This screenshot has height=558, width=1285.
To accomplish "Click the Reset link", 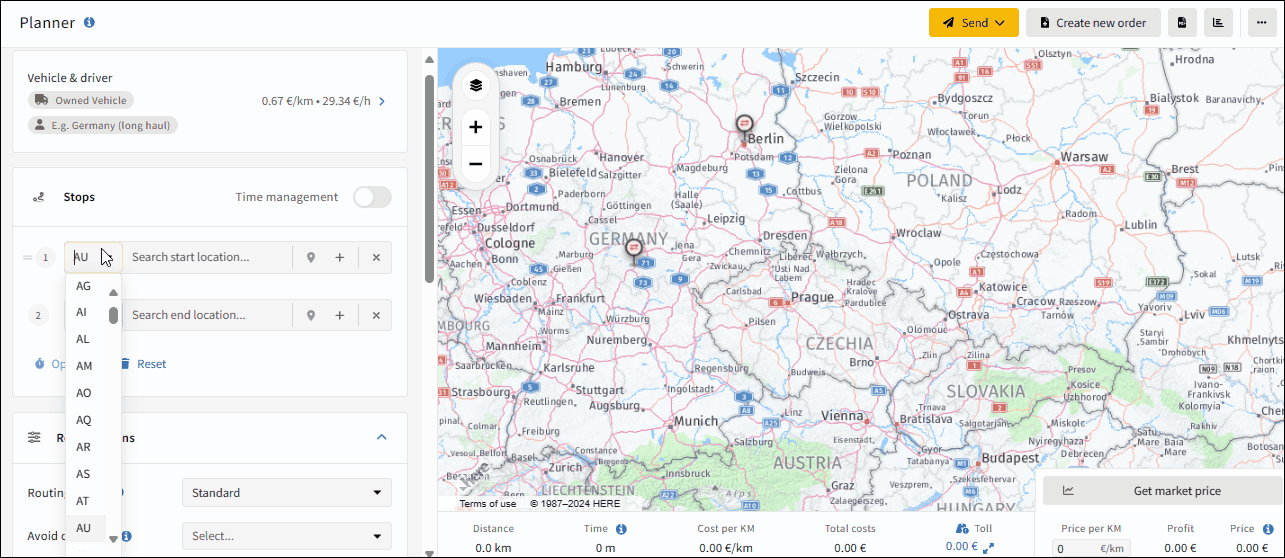I will [143, 364].
